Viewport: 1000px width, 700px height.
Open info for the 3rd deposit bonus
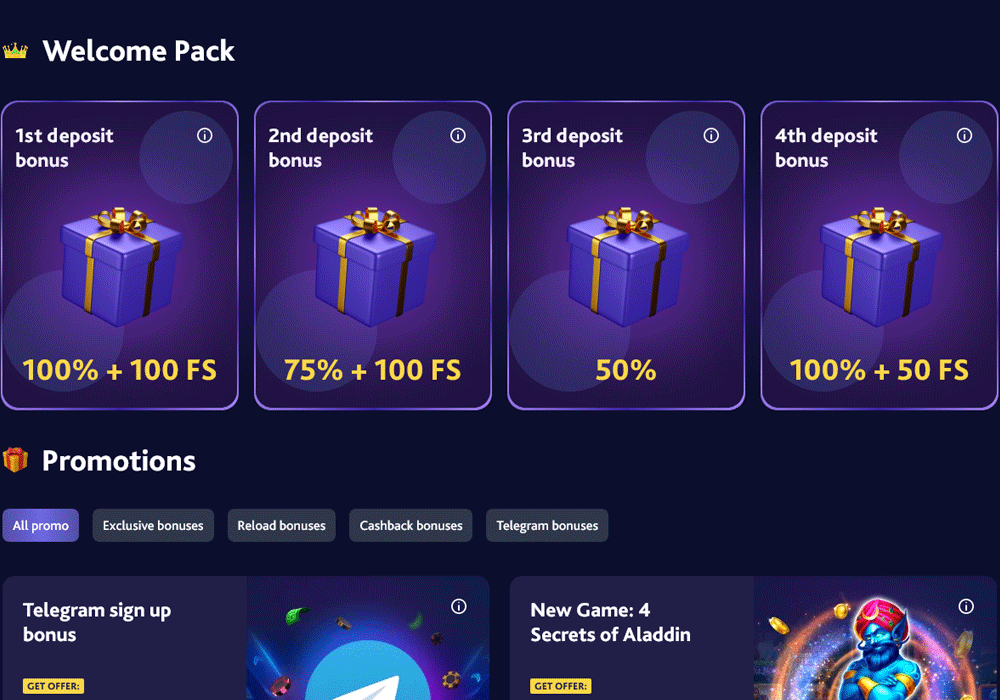pyautogui.click(x=711, y=135)
